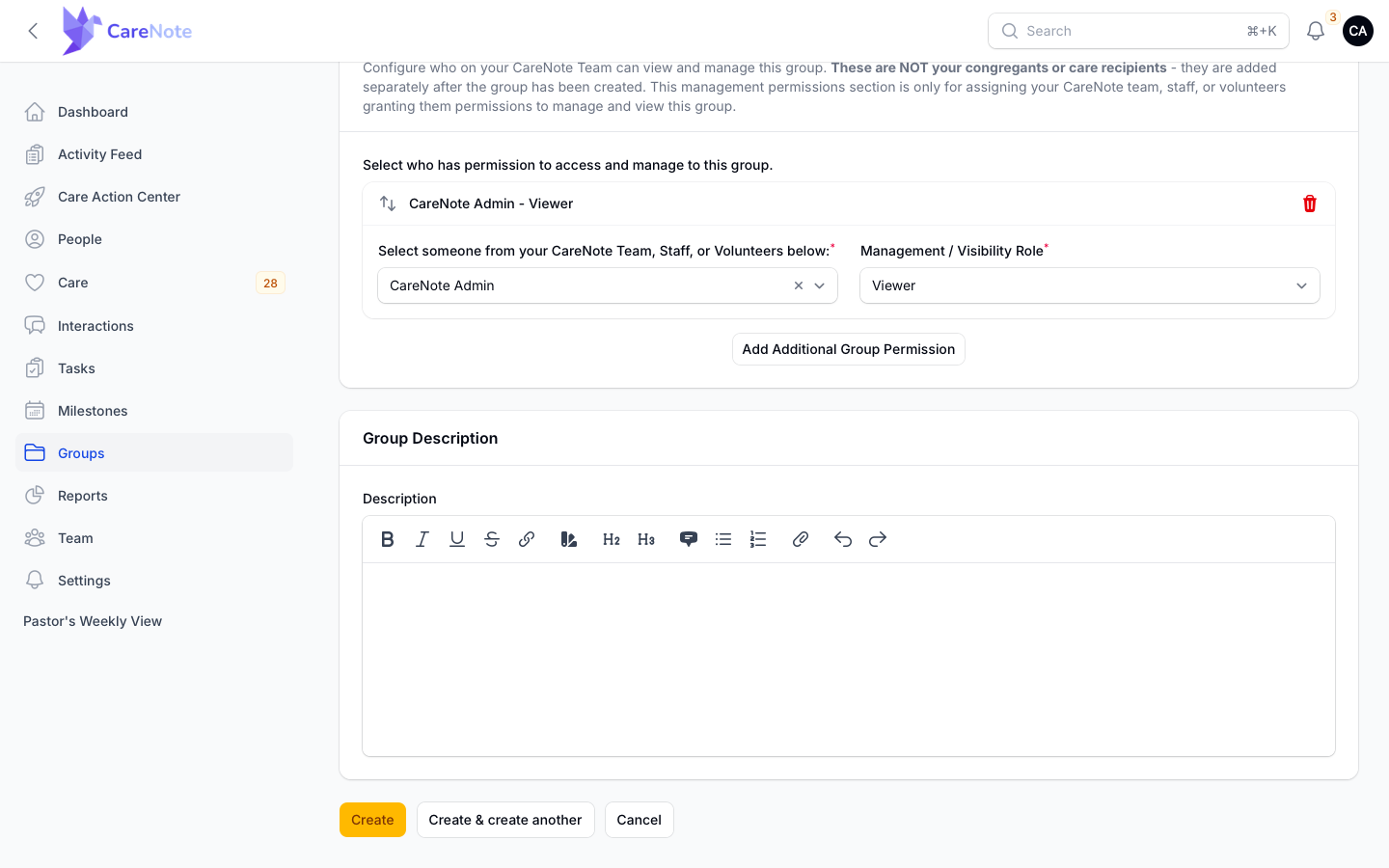Attach a file with paperclip icon
Viewport: 1389px width, 868px height.
point(801,539)
